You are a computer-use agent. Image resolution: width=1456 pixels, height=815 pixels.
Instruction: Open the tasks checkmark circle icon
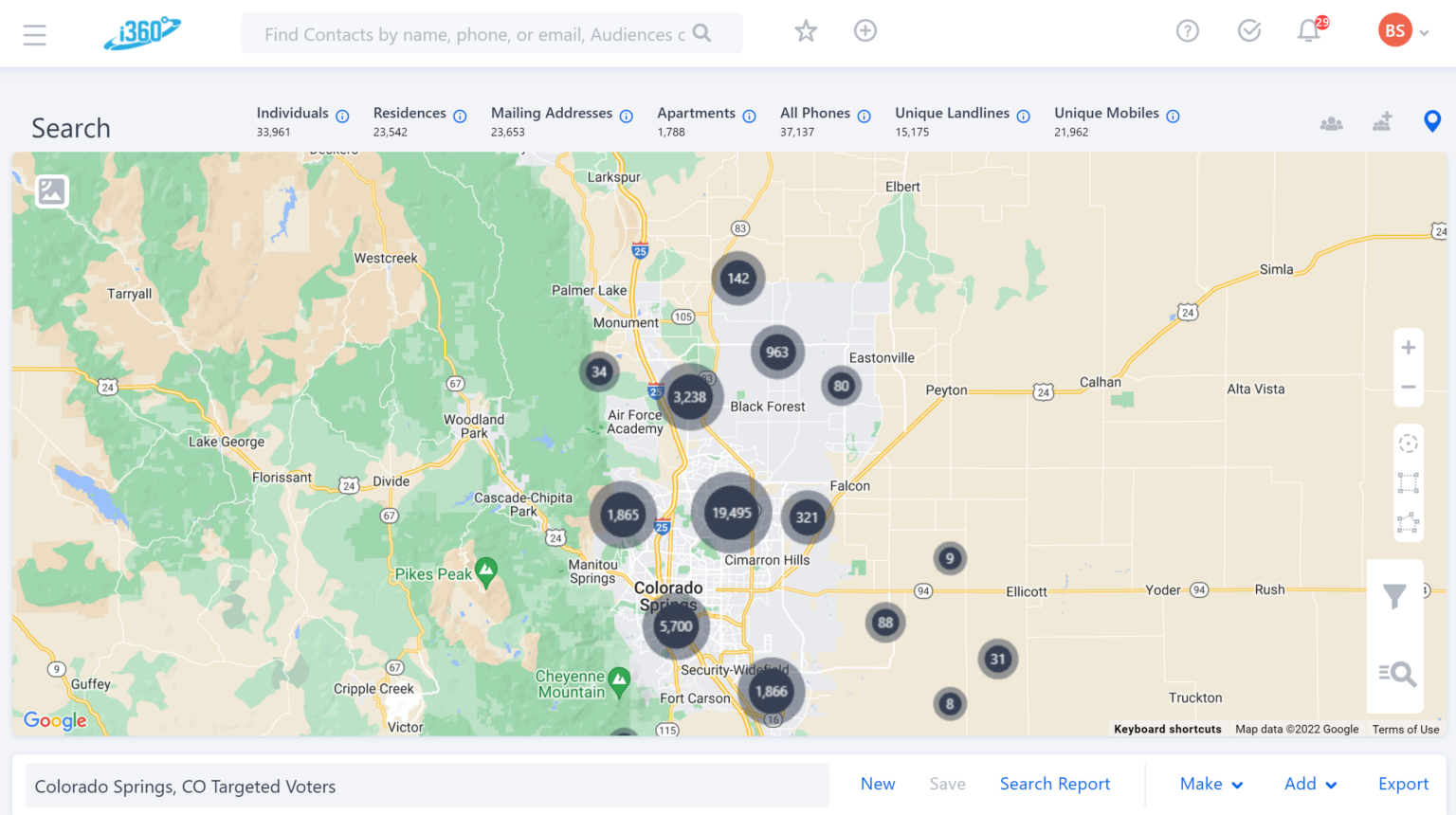point(1249,31)
